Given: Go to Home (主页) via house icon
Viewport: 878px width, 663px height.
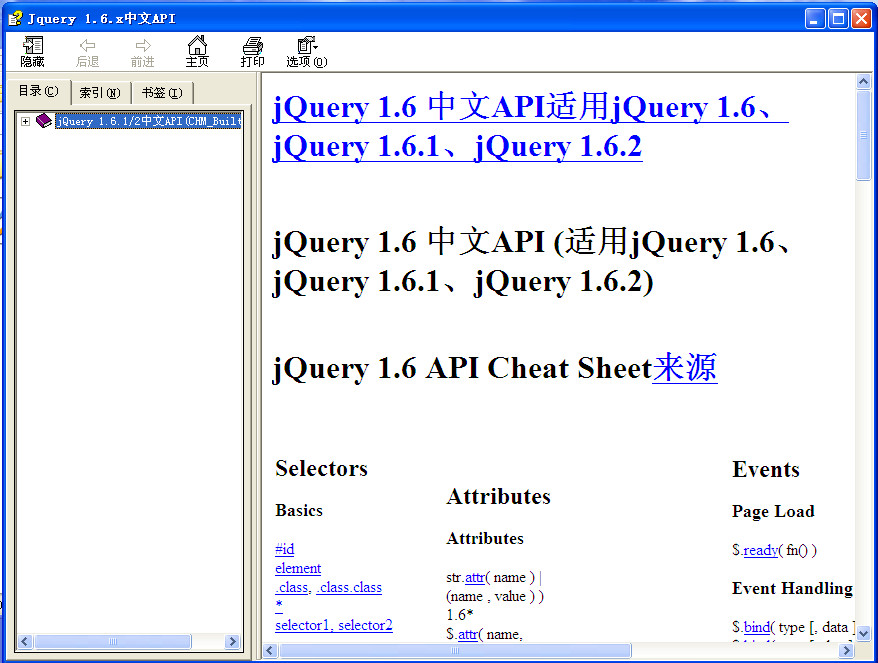Looking at the screenshot, I should pyautogui.click(x=197, y=45).
